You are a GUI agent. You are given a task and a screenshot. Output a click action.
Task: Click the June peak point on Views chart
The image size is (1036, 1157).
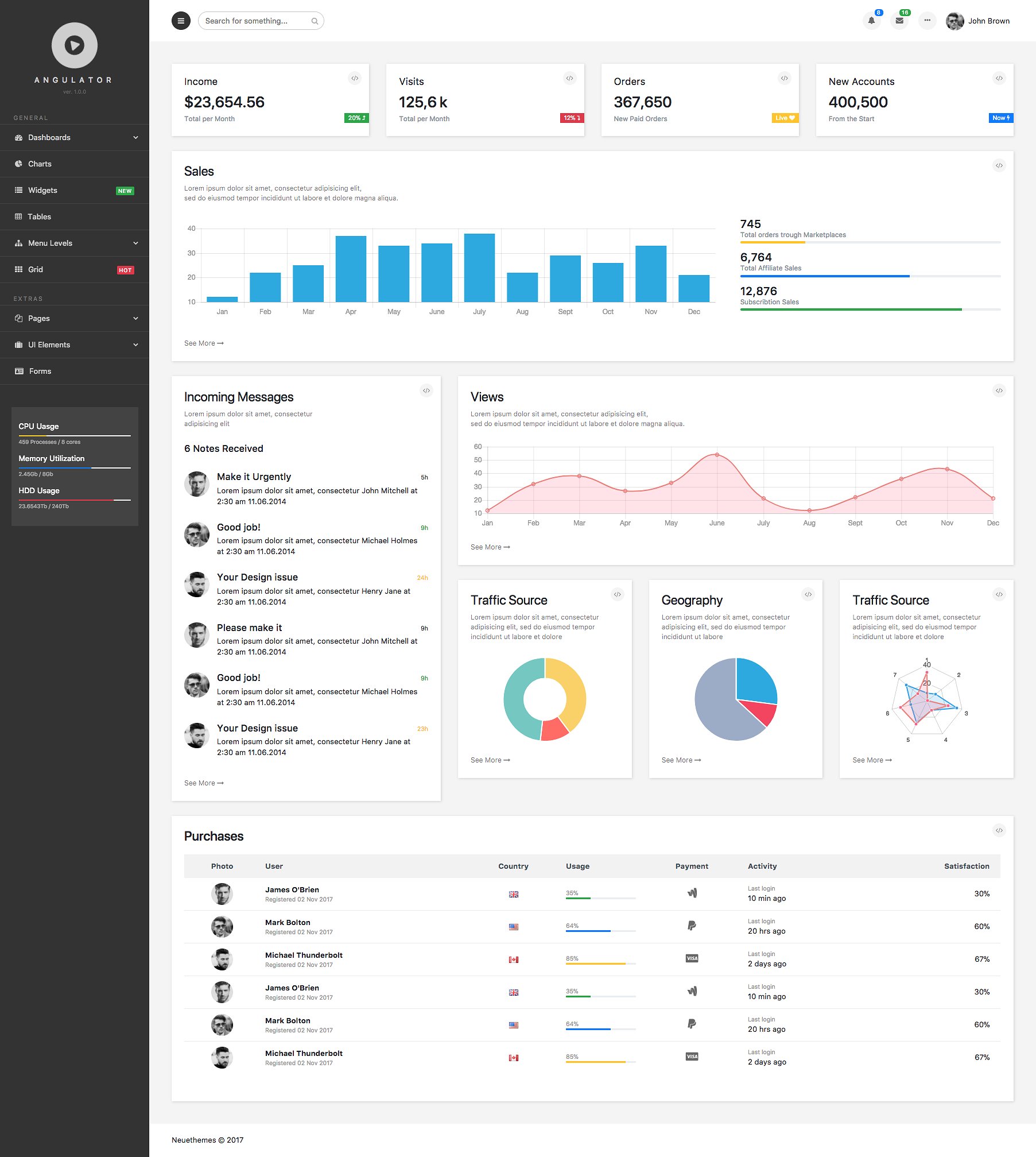pyautogui.click(x=717, y=455)
